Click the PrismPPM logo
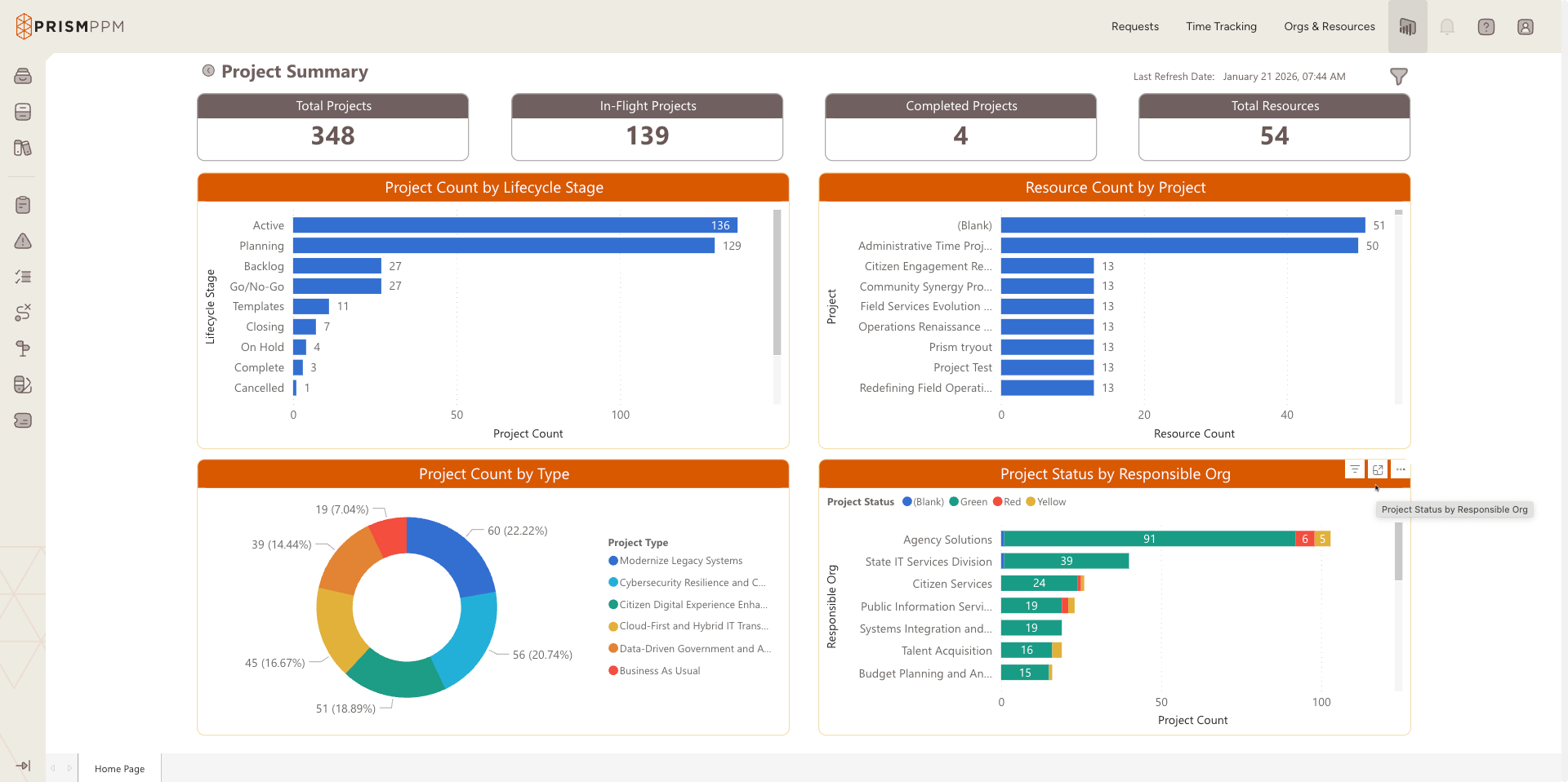This screenshot has width=1568, height=782. pyautogui.click(x=69, y=25)
